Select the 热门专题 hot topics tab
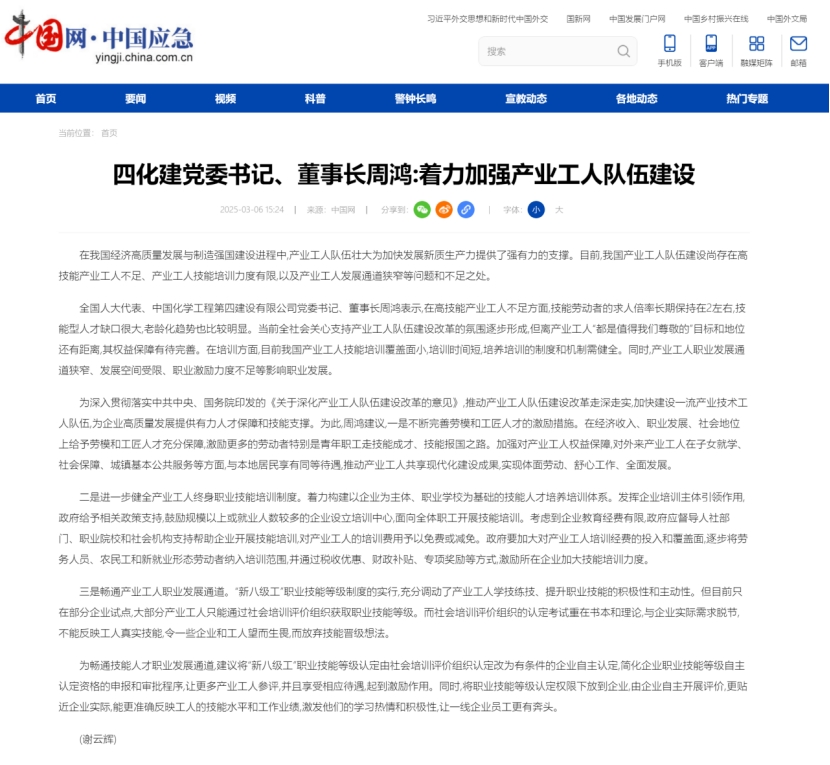Viewport: 830px width, 765px height. (x=747, y=98)
